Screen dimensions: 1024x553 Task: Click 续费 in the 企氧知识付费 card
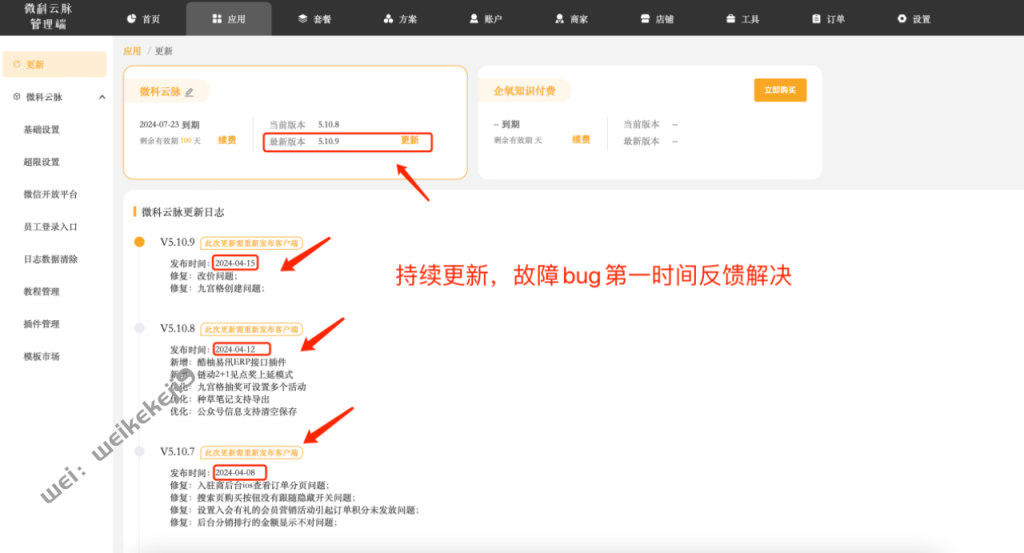click(x=581, y=140)
